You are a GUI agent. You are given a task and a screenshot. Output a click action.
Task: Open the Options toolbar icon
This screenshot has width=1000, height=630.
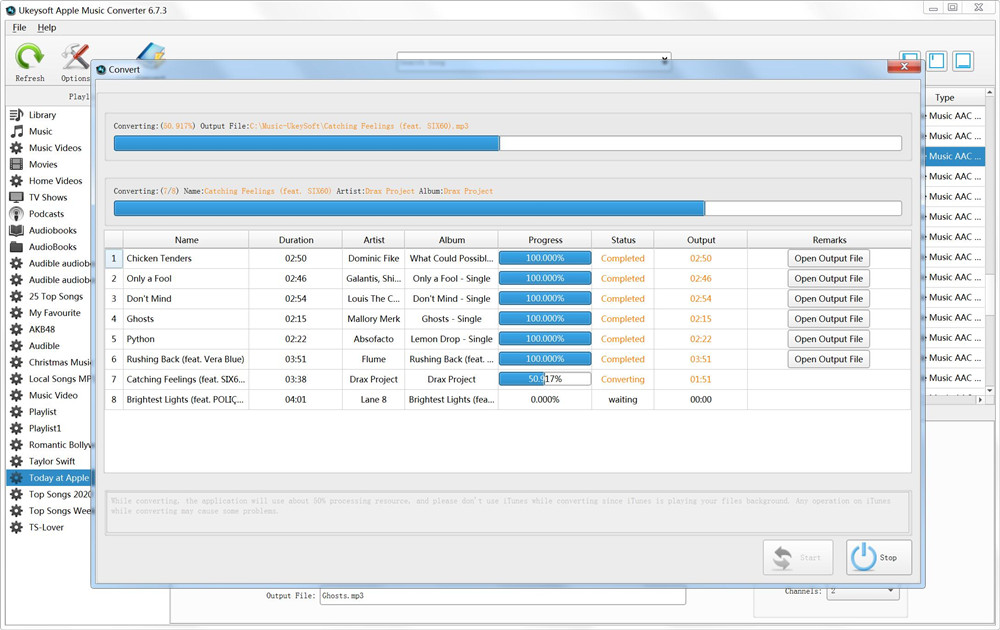tap(75, 56)
